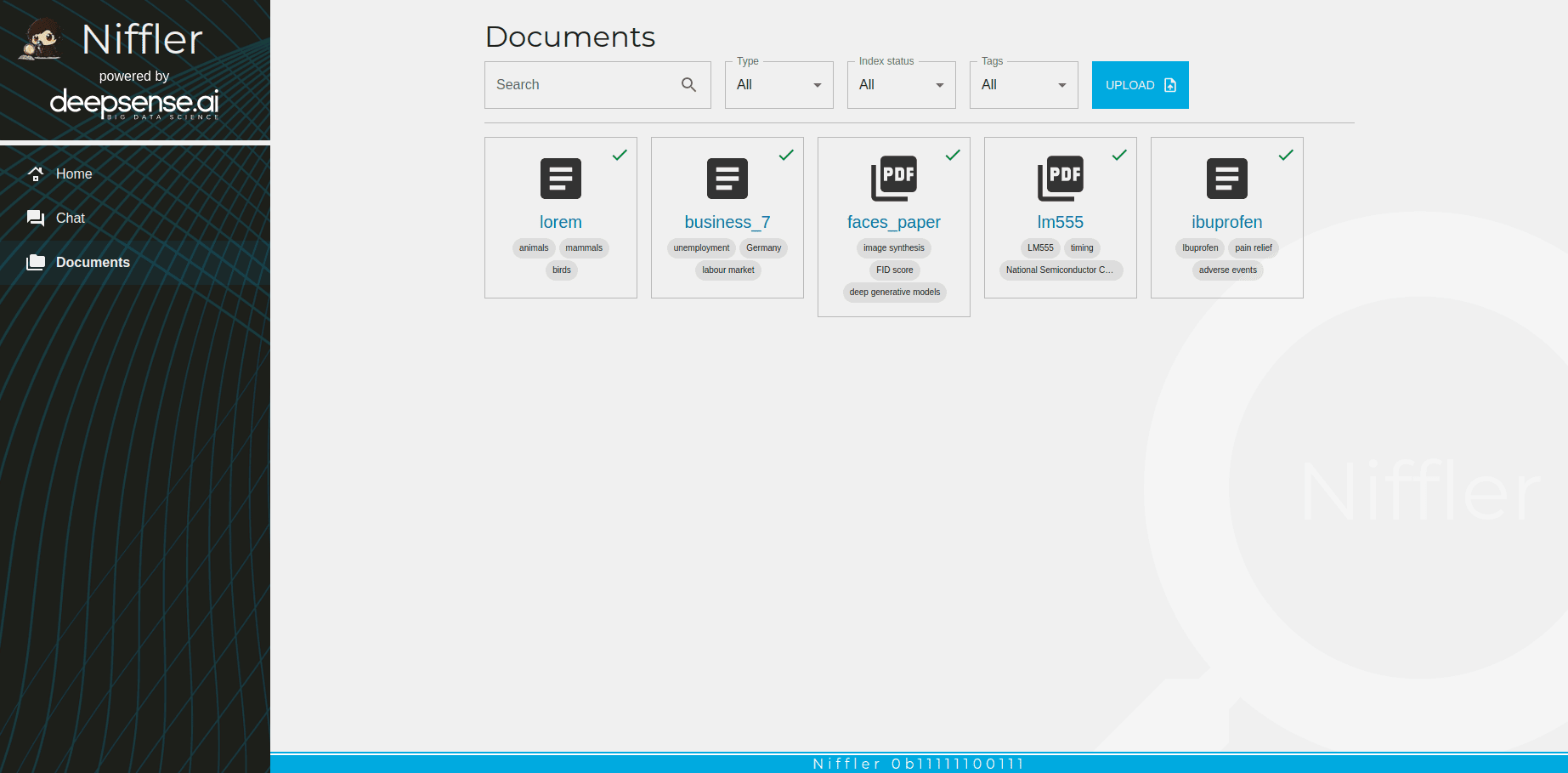Select Documents in the sidebar

tap(93, 262)
